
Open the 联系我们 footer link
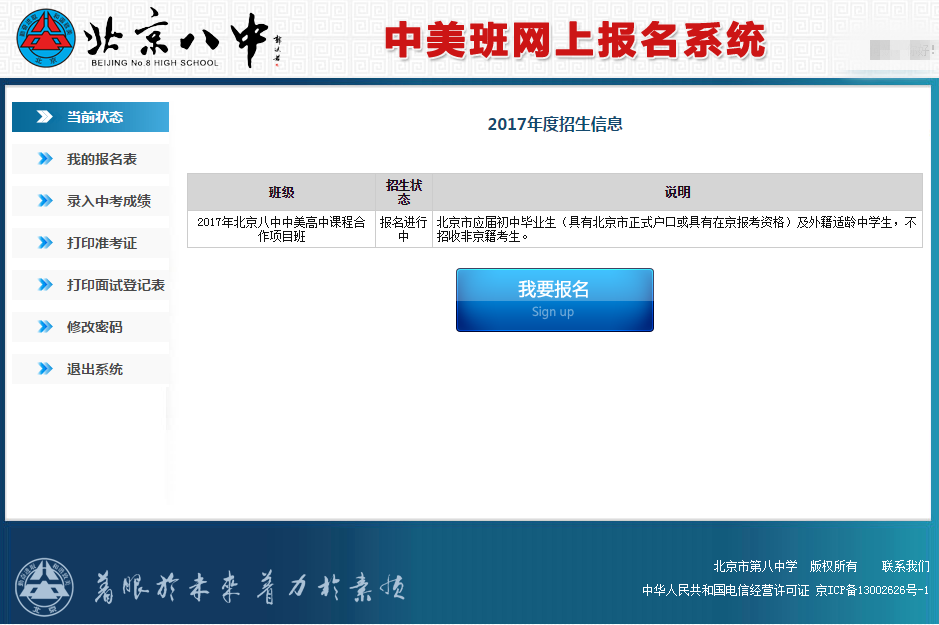tap(905, 566)
